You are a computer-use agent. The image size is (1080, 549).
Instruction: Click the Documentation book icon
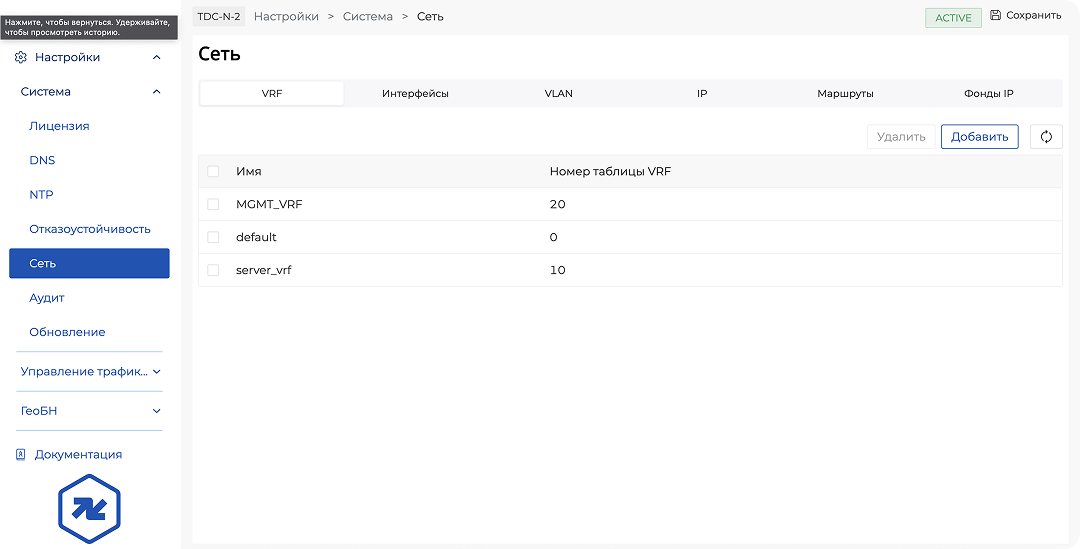pyautogui.click(x=20, y=455)
